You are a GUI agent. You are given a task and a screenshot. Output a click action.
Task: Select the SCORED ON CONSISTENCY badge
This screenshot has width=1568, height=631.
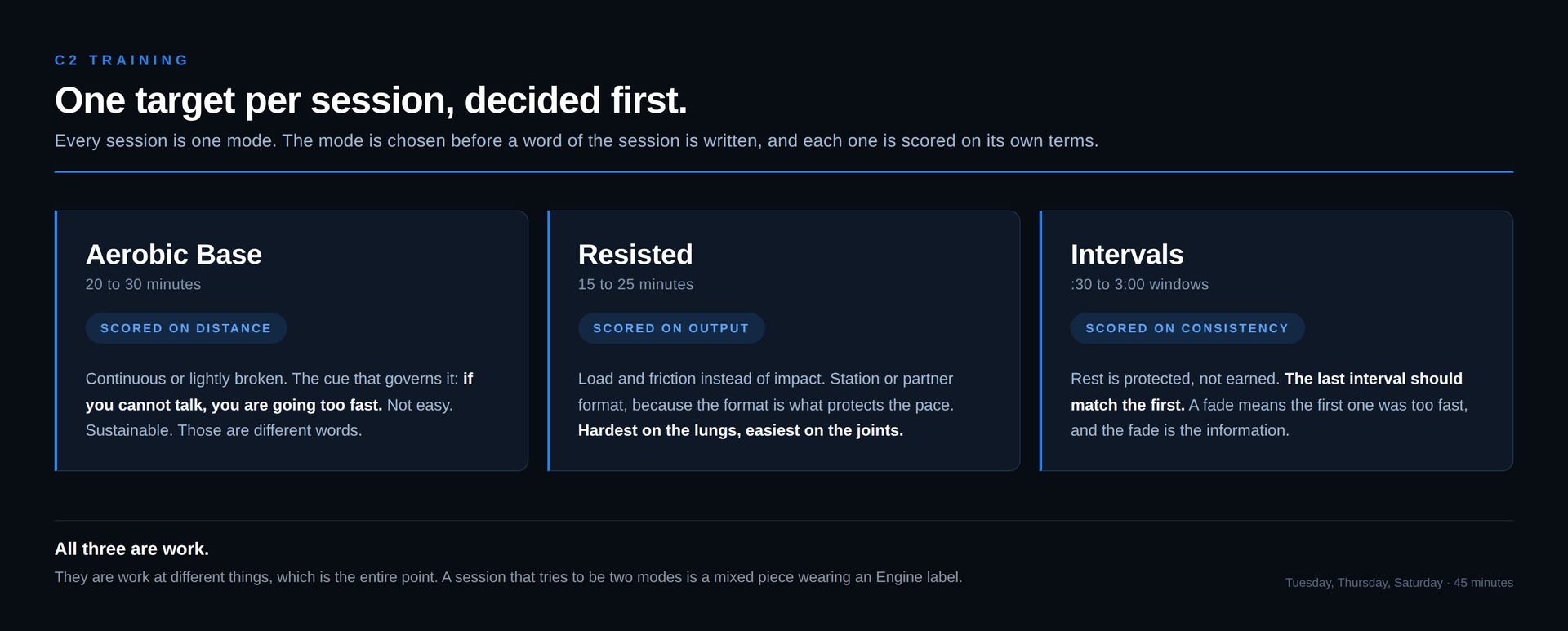(1187, 328)
